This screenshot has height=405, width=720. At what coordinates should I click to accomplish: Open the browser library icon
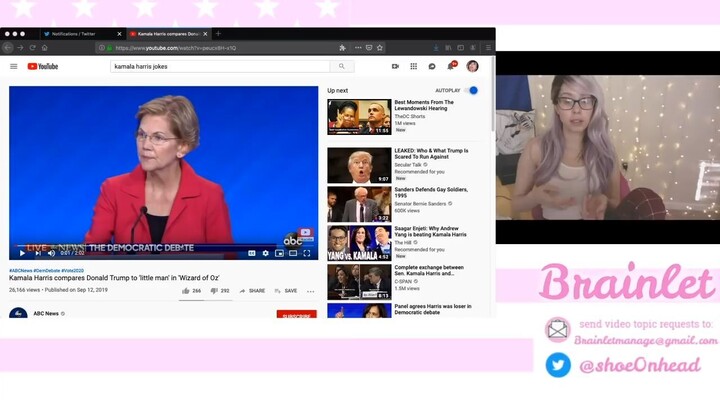(x=448, y=47)
